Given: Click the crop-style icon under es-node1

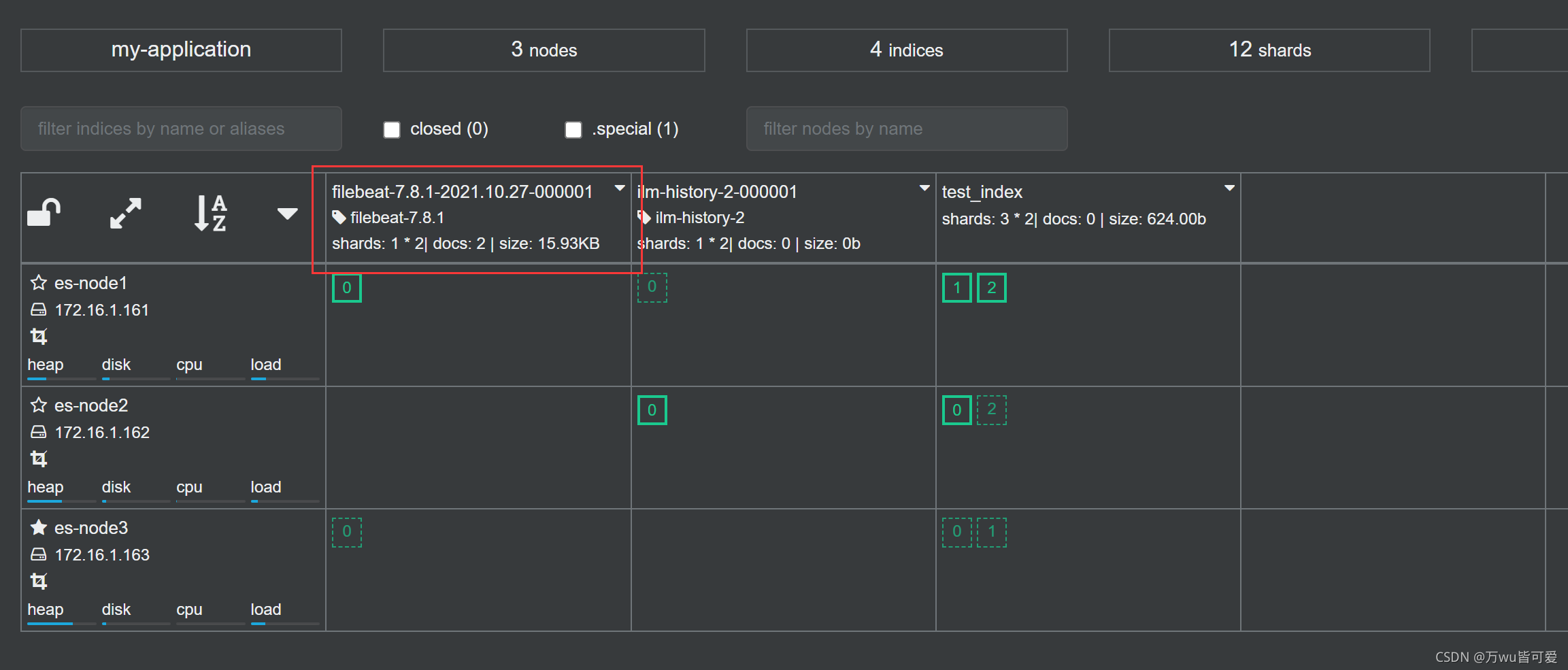Looking at the screenshot, I should tap(39, 336).
